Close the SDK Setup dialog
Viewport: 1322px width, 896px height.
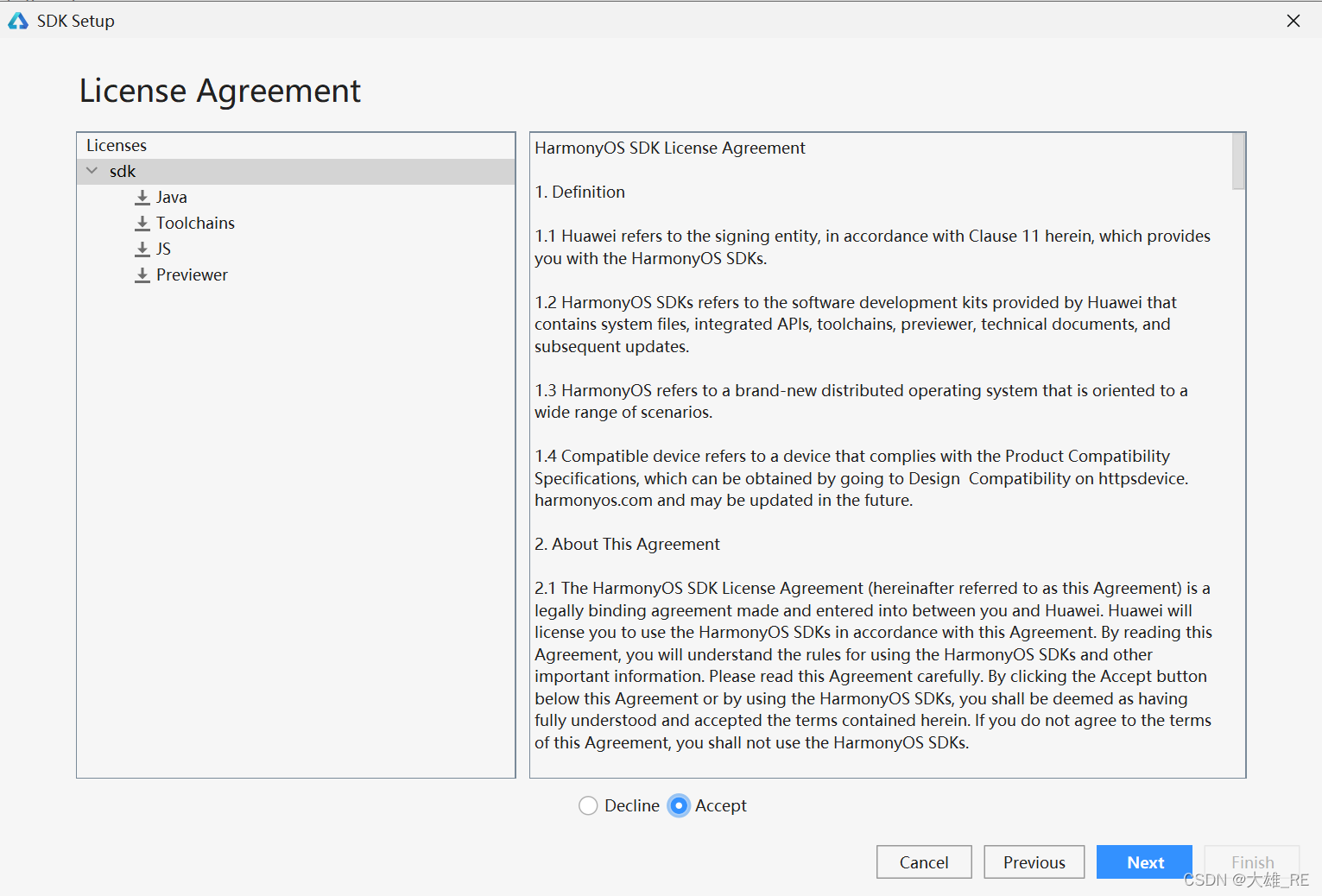pyautogui.click(x=1293, y=21)
